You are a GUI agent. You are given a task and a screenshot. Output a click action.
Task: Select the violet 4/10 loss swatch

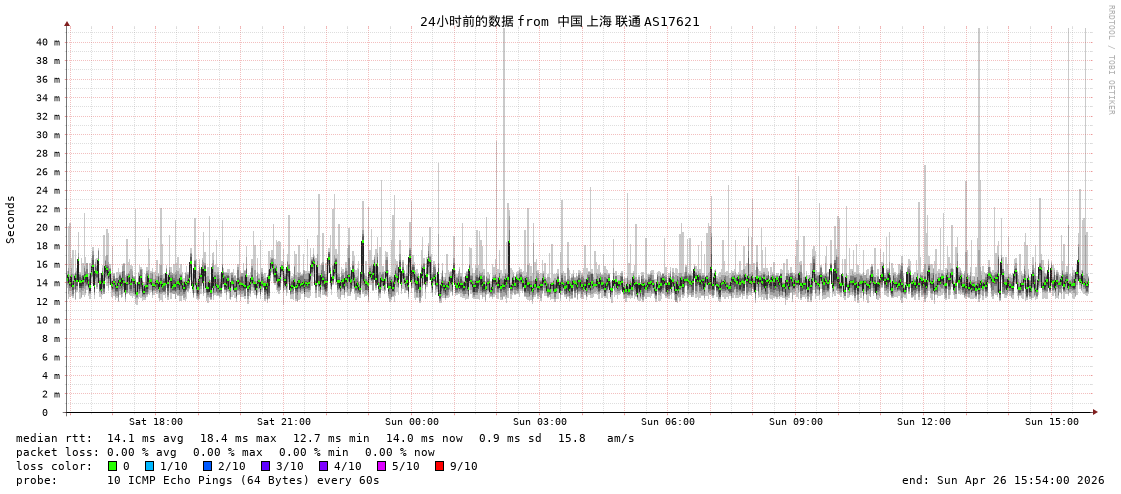323,466
